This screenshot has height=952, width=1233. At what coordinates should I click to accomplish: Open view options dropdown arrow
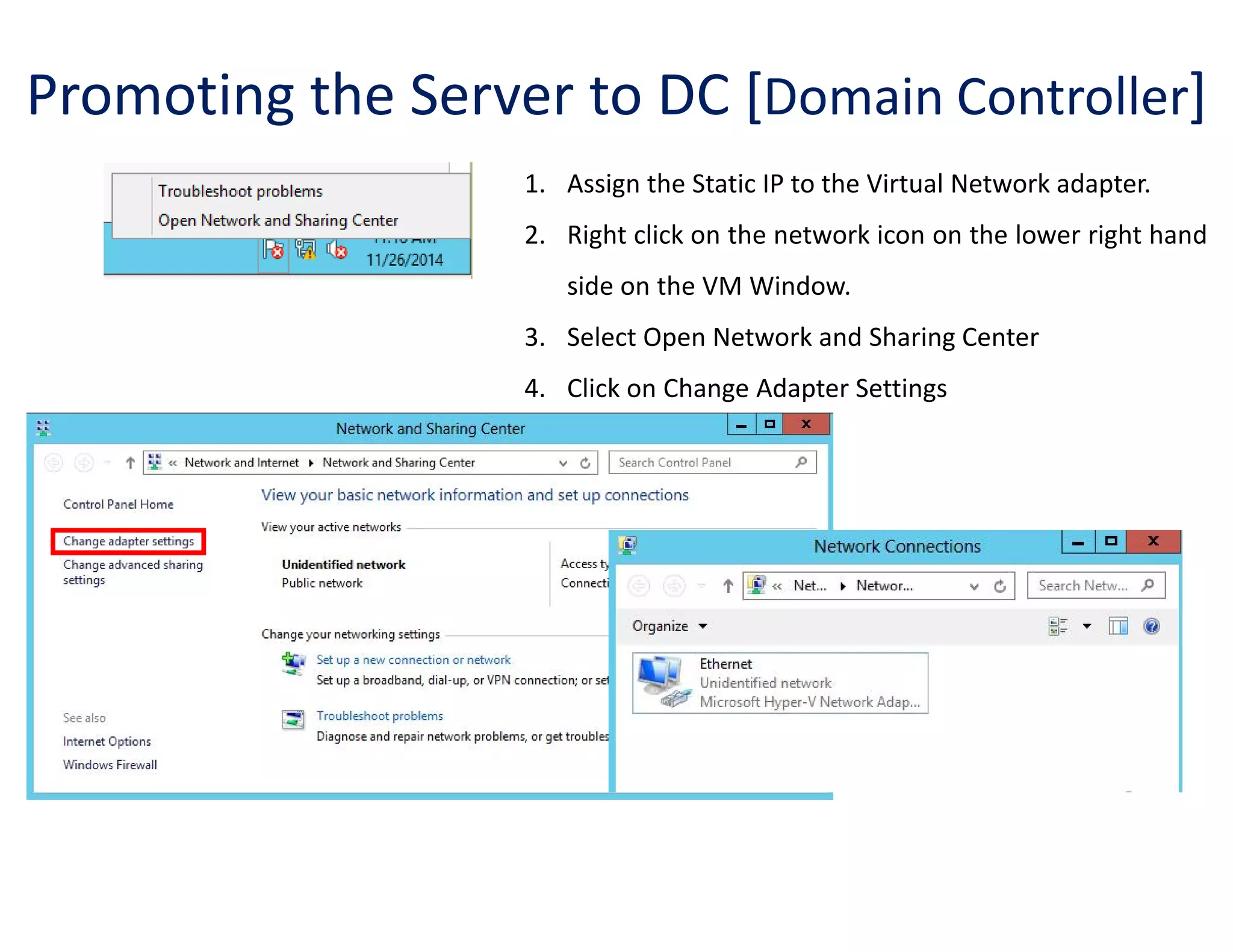click(x=1087, y=626)
